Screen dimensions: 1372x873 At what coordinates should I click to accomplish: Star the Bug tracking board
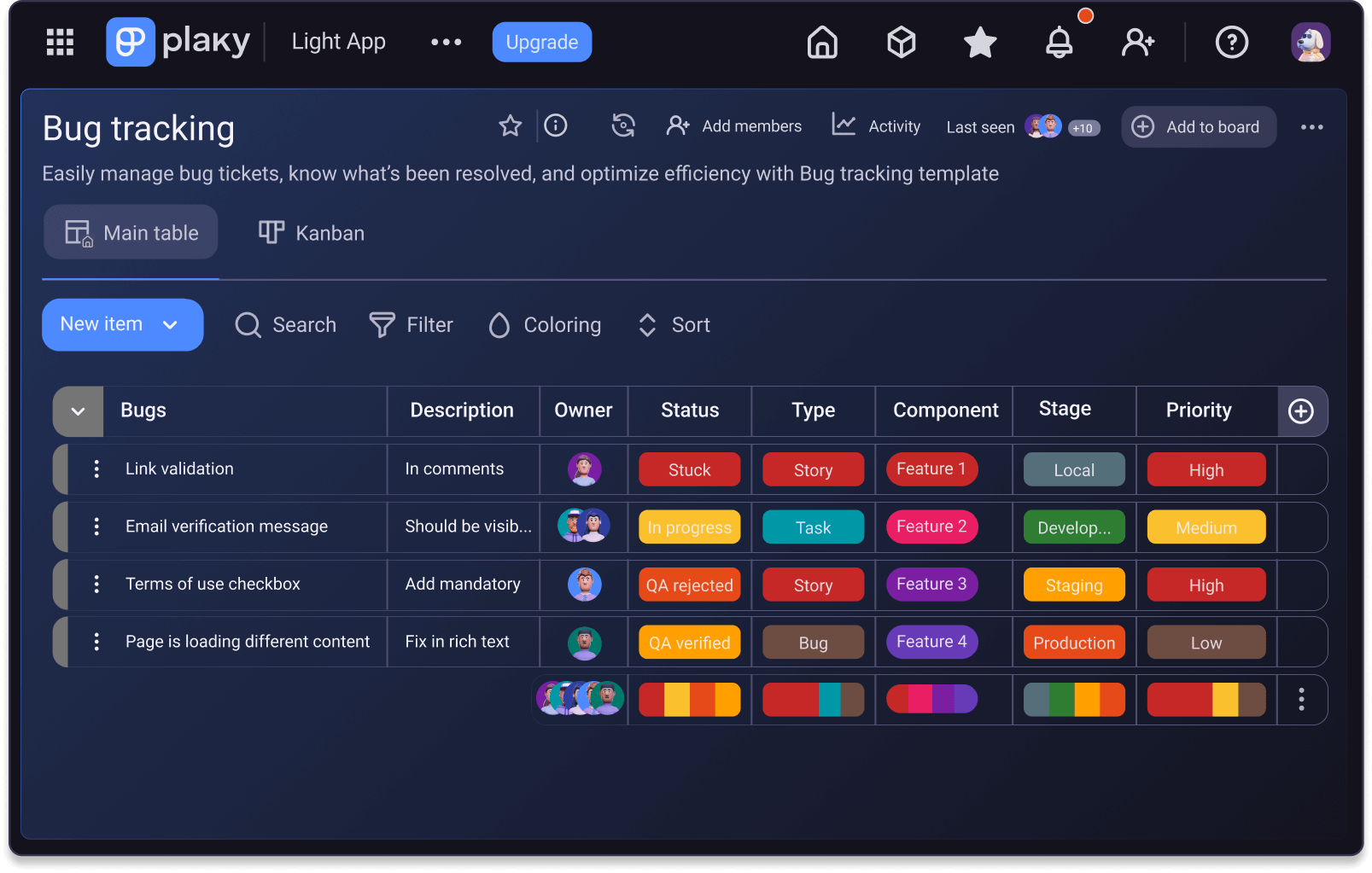510,125
